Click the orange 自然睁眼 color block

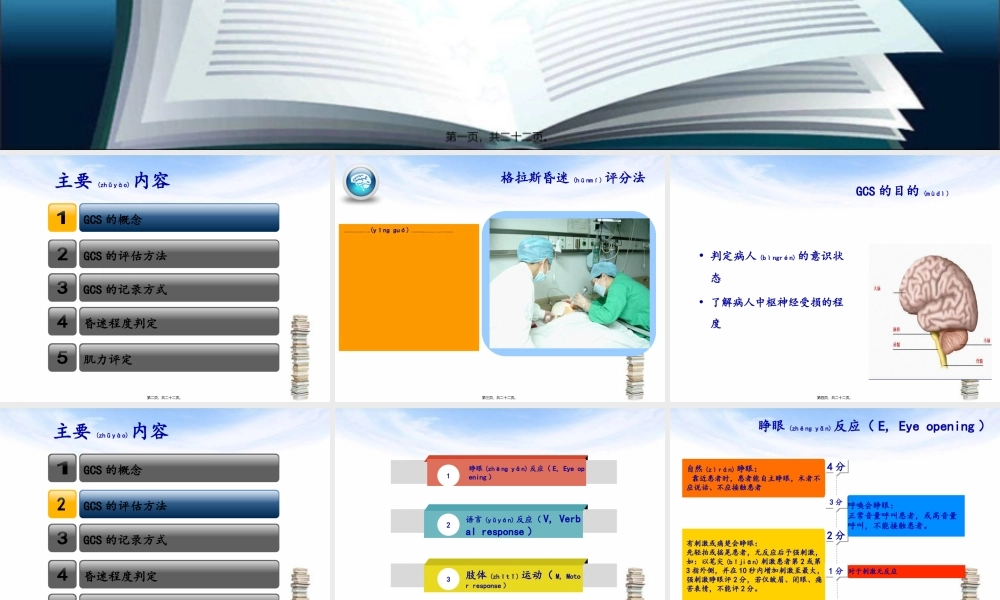pyautogui.click(x=753, y=475)
